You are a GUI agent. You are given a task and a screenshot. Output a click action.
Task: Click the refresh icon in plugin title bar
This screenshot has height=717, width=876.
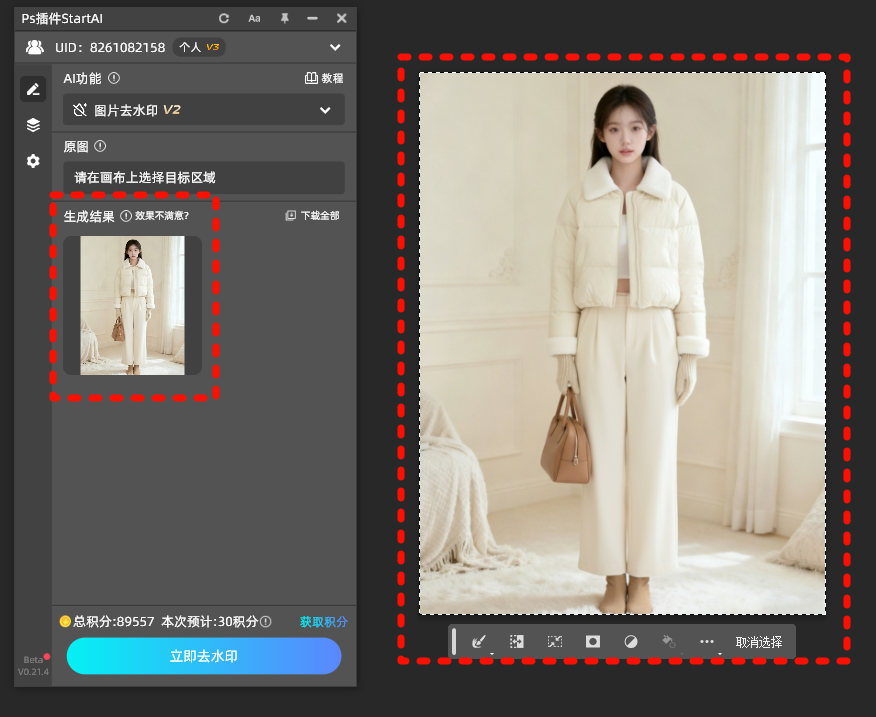[224, 18]
